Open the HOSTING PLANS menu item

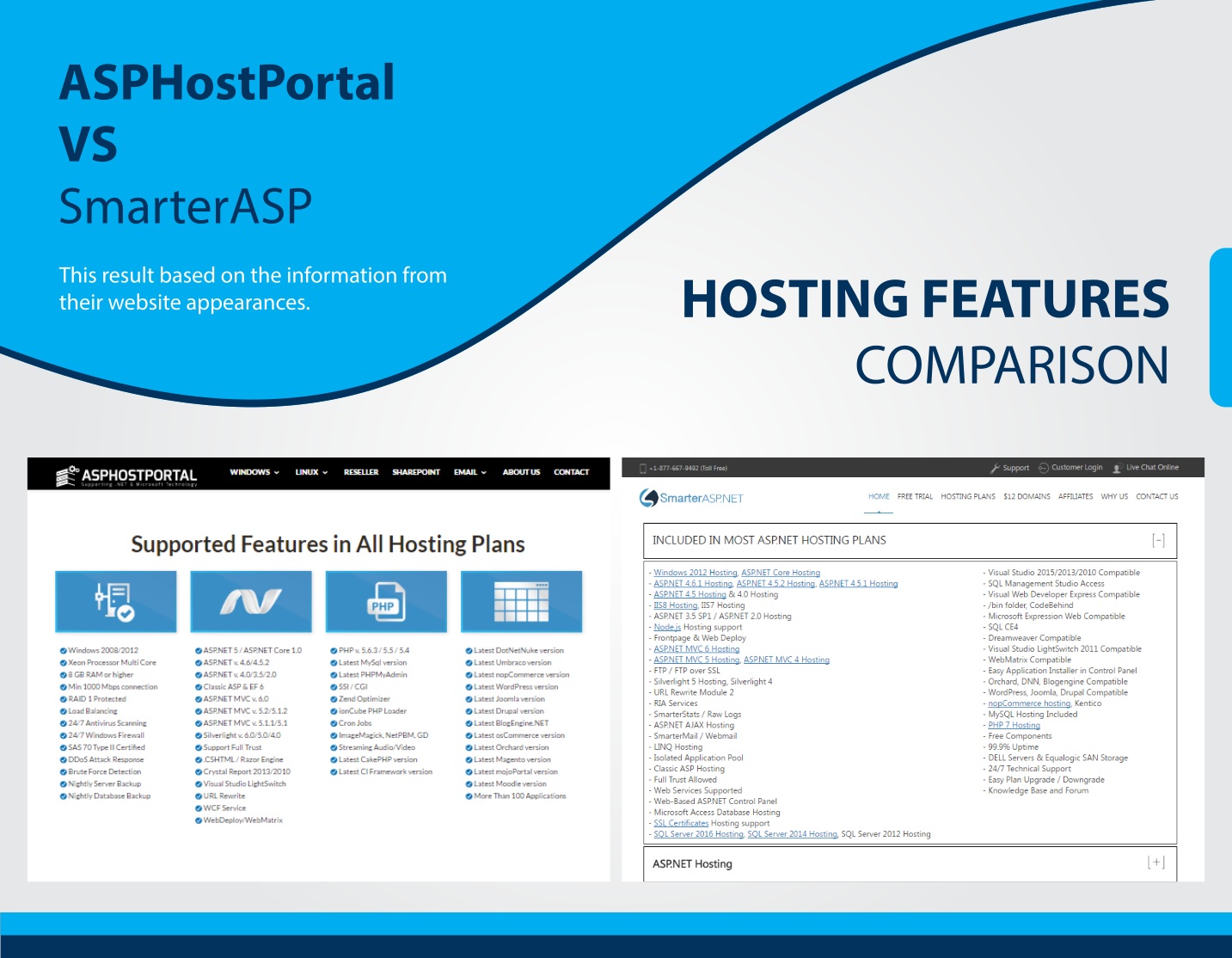[968, 496]
